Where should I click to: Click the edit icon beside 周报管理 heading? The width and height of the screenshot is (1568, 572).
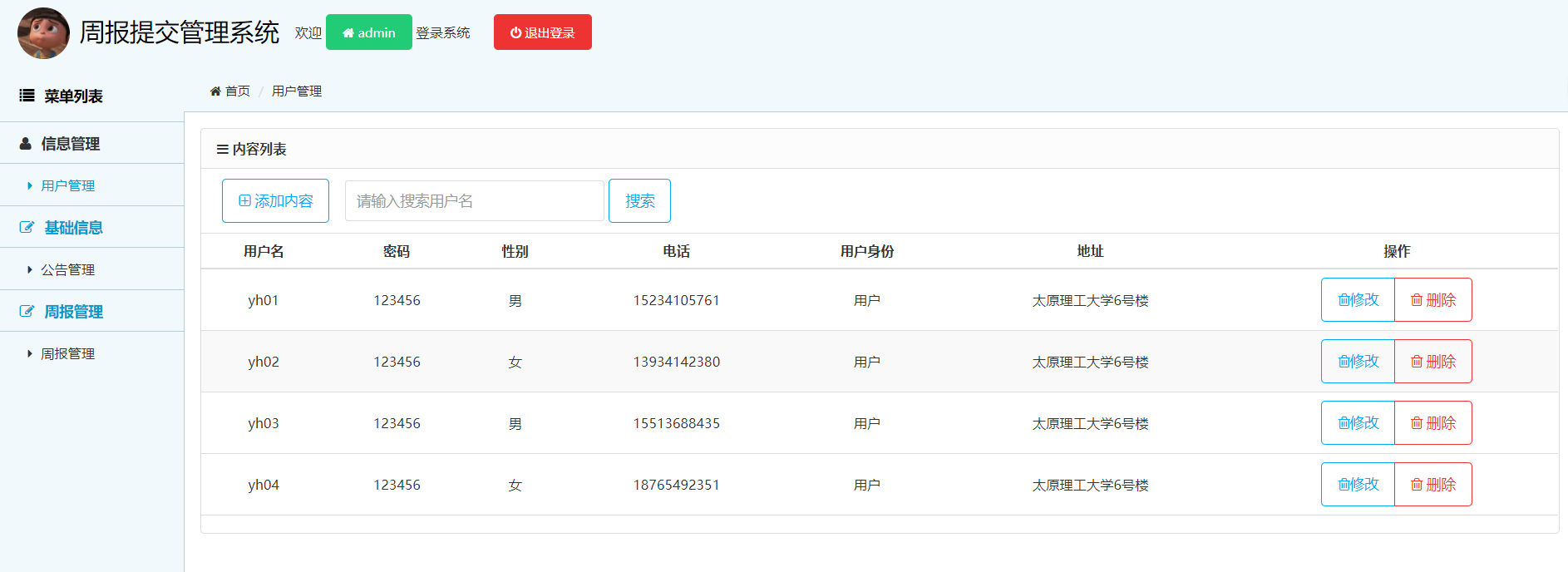pos(27,312)
